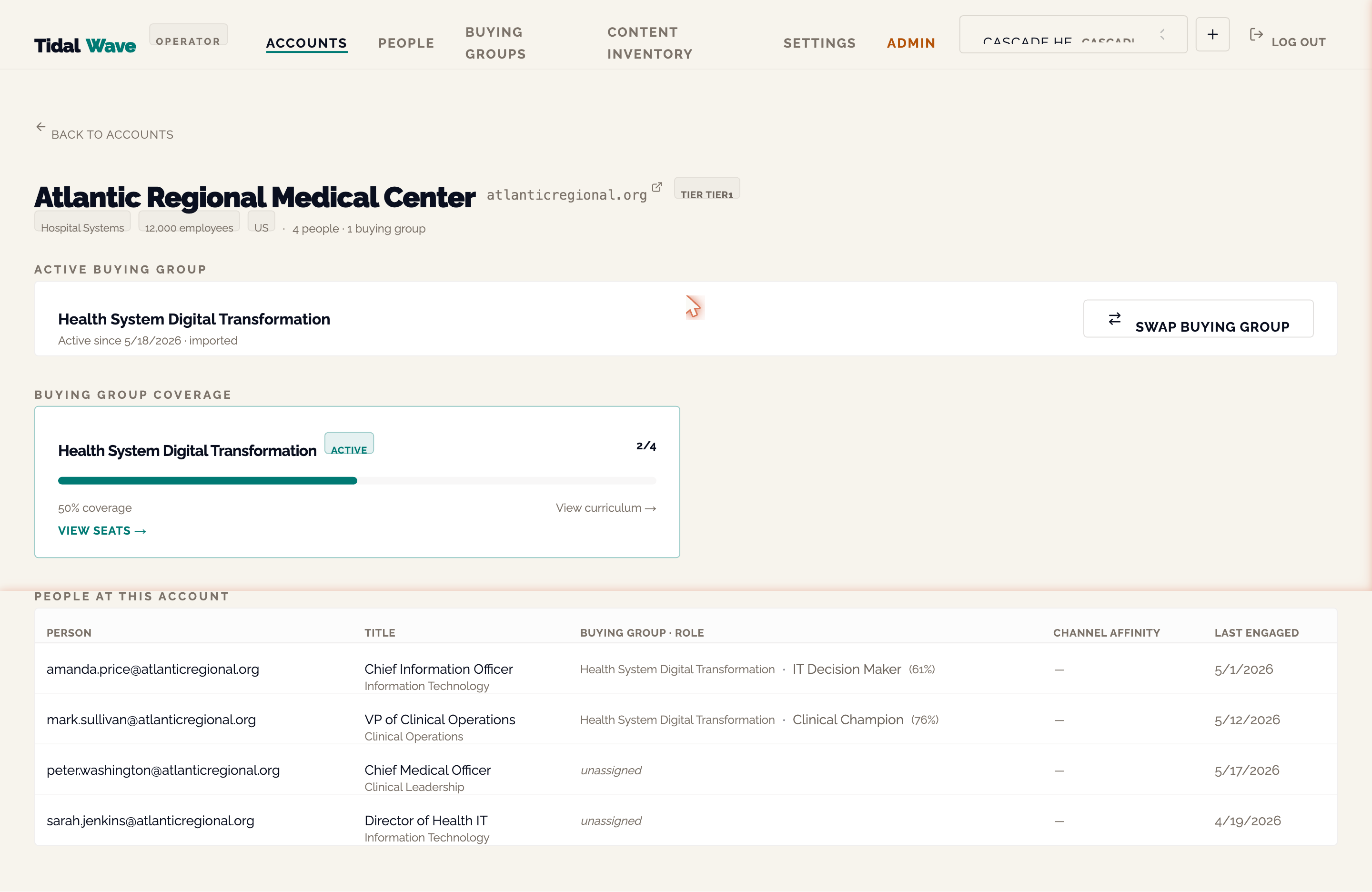Navigate to Settings tab
Screen dimensions: 1372x892
(x=819, y=43)
